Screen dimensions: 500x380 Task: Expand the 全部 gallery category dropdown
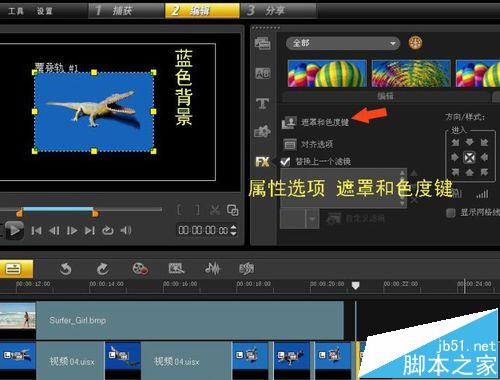point(343,43)
